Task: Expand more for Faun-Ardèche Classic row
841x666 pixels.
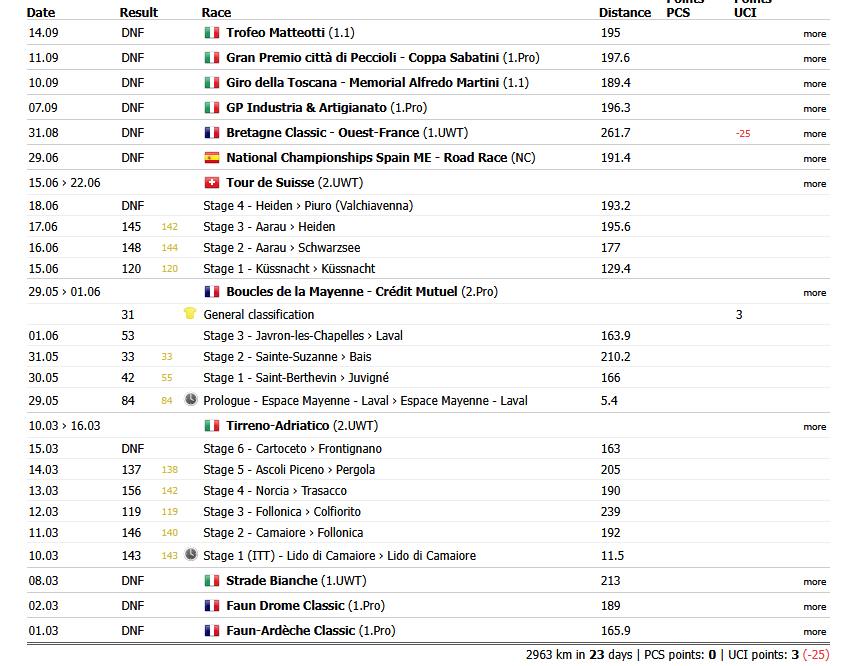Action: (814, 632)
